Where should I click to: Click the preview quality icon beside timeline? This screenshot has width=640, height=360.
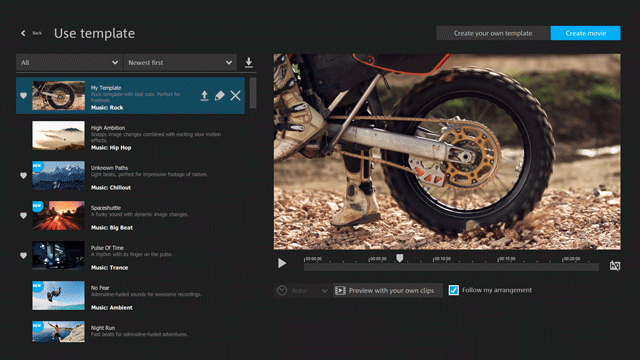615,266
